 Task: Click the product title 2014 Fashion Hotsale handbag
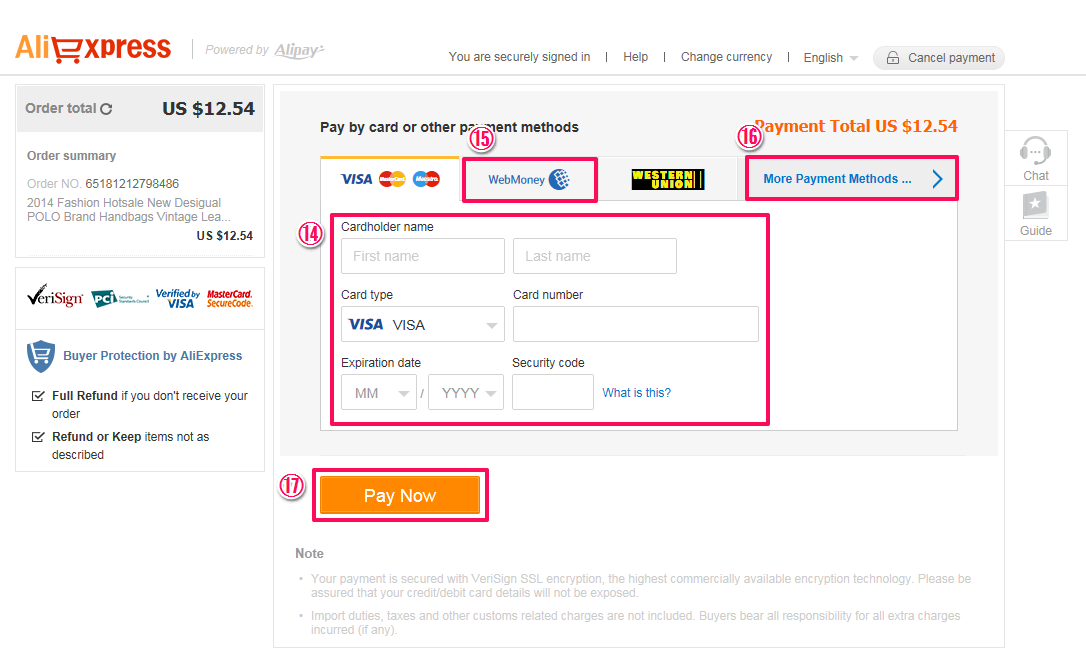(129, 210)
